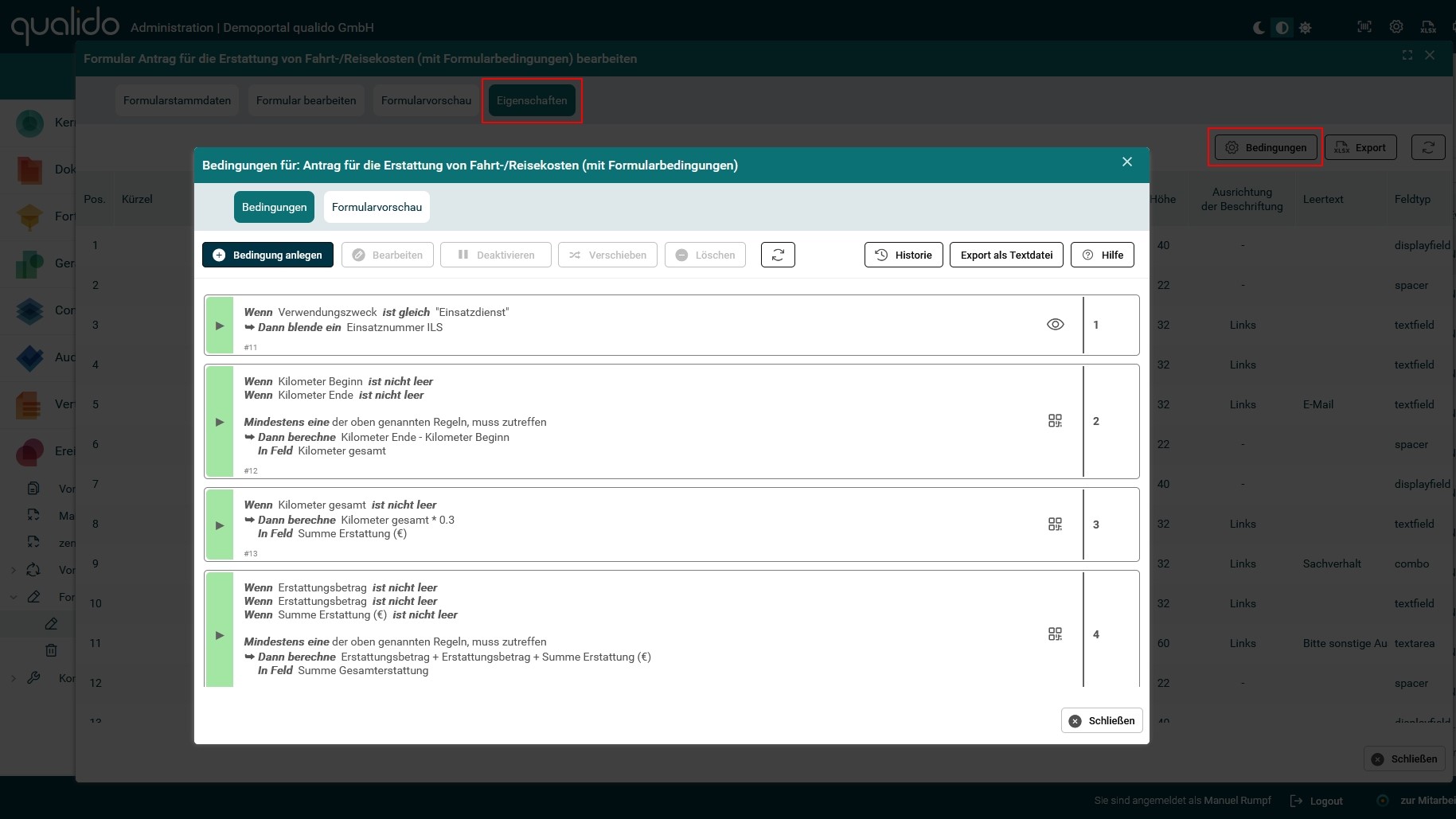Click the calculation icon of condition 4
This screenshot has height=819, width=1456.
point(1055,634)
